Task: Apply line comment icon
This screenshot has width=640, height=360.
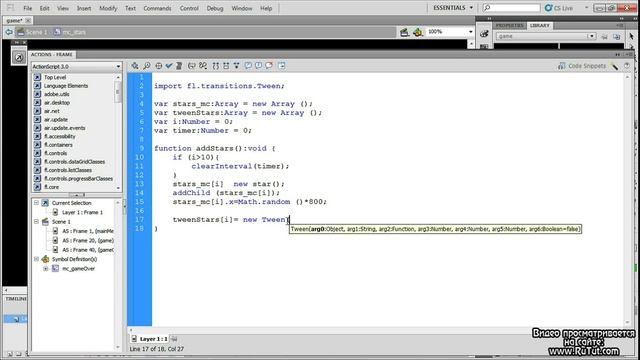Action: (x=258, y=66)
